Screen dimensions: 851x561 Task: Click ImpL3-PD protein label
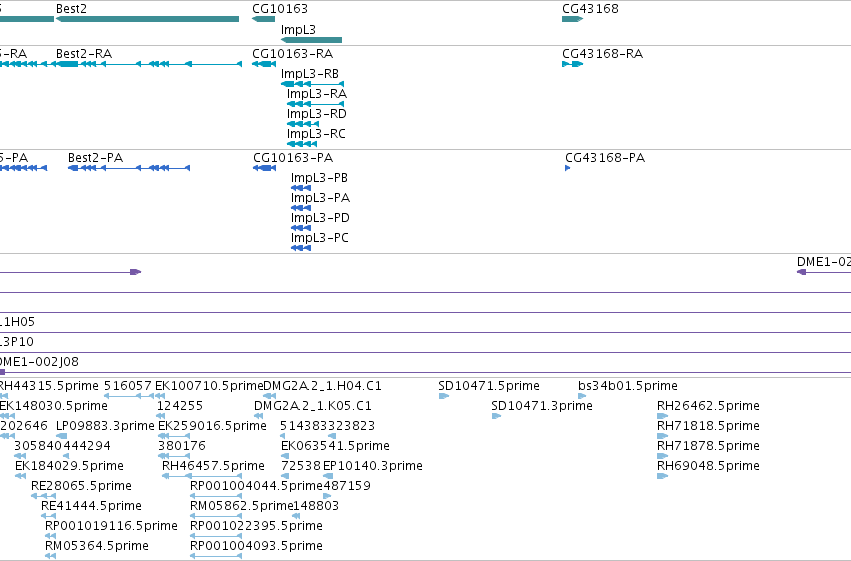[320, 218]
